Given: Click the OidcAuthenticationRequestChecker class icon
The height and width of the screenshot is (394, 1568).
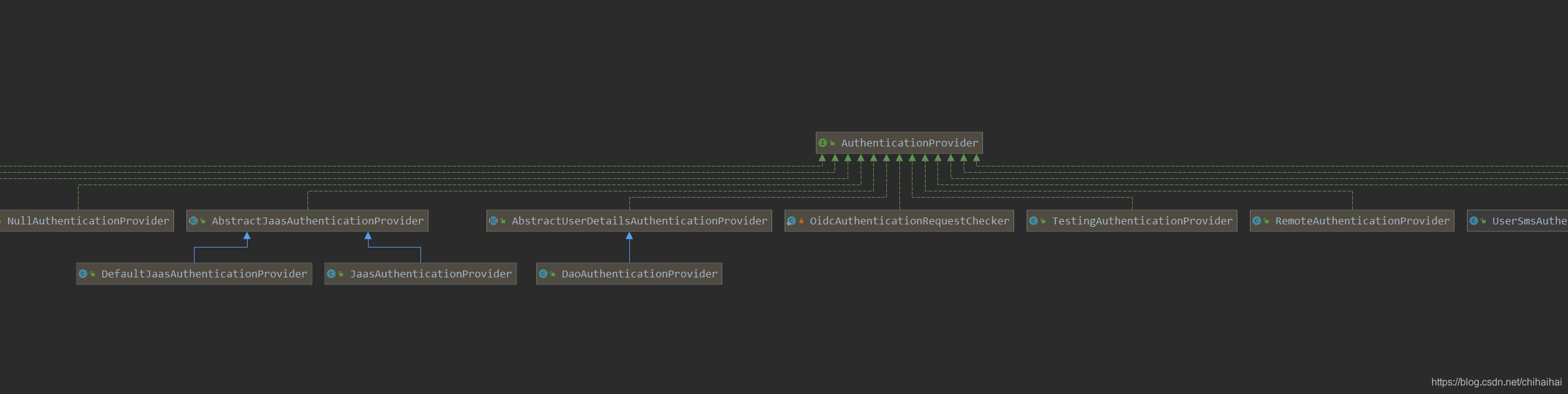Looking at the screenshot, I should (x=791, y=221).
